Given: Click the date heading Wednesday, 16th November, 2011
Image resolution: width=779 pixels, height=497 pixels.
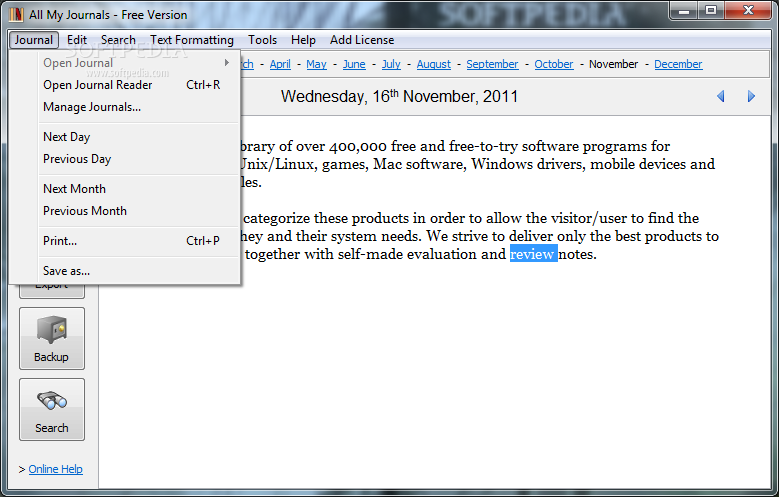Looking at the screenshot, I should 399,96.
